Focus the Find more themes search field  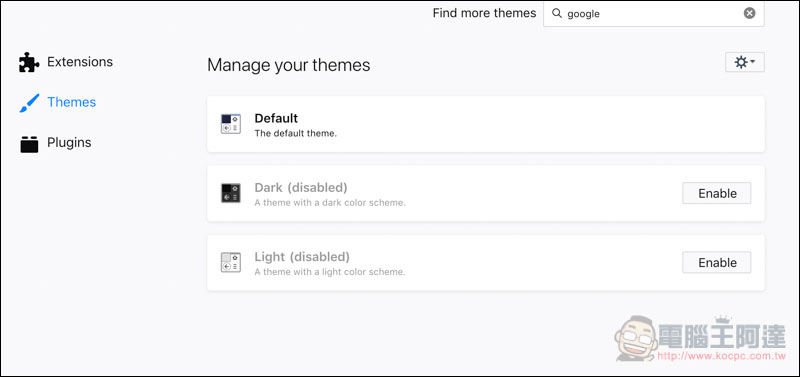pyautogui.click(x=654, y=13)
